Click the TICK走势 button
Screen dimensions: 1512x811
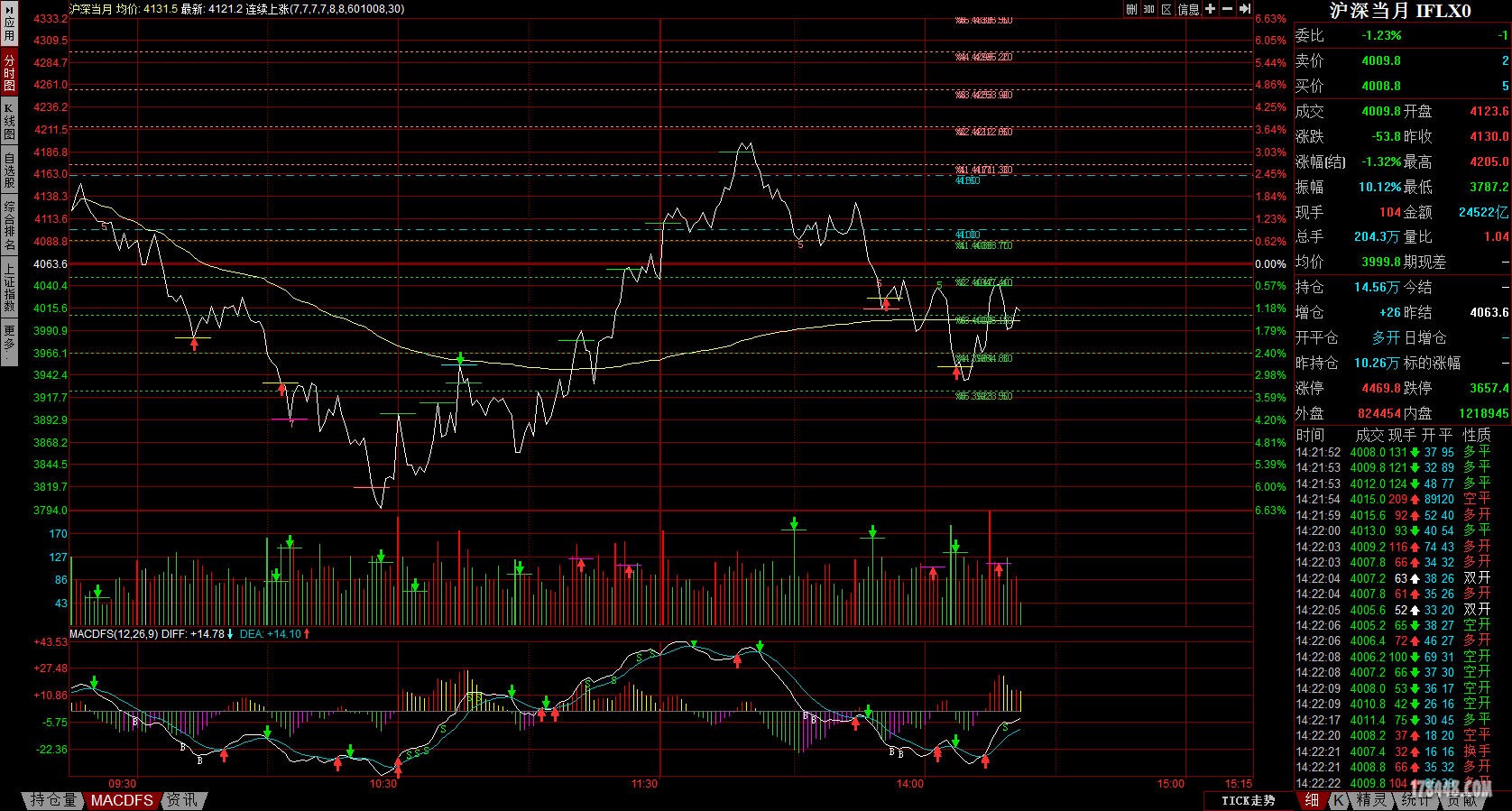pyautogui.click(x=1249, y=800)
